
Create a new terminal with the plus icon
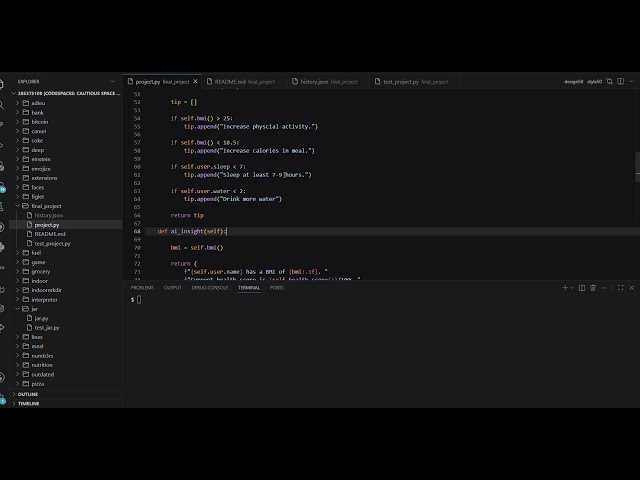click(x=565, y=288)
